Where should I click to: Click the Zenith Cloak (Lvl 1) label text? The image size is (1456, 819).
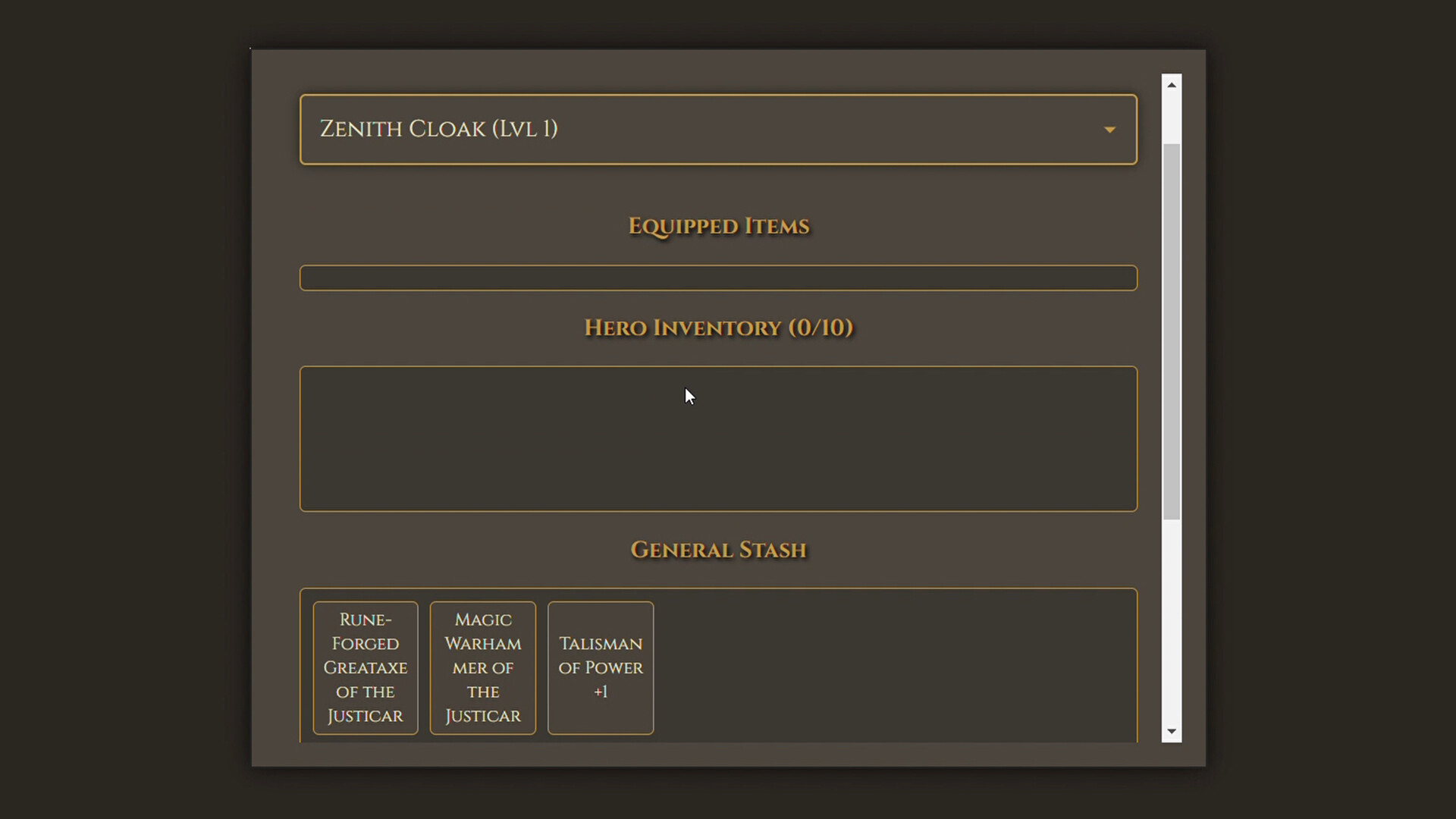[438, 129]
